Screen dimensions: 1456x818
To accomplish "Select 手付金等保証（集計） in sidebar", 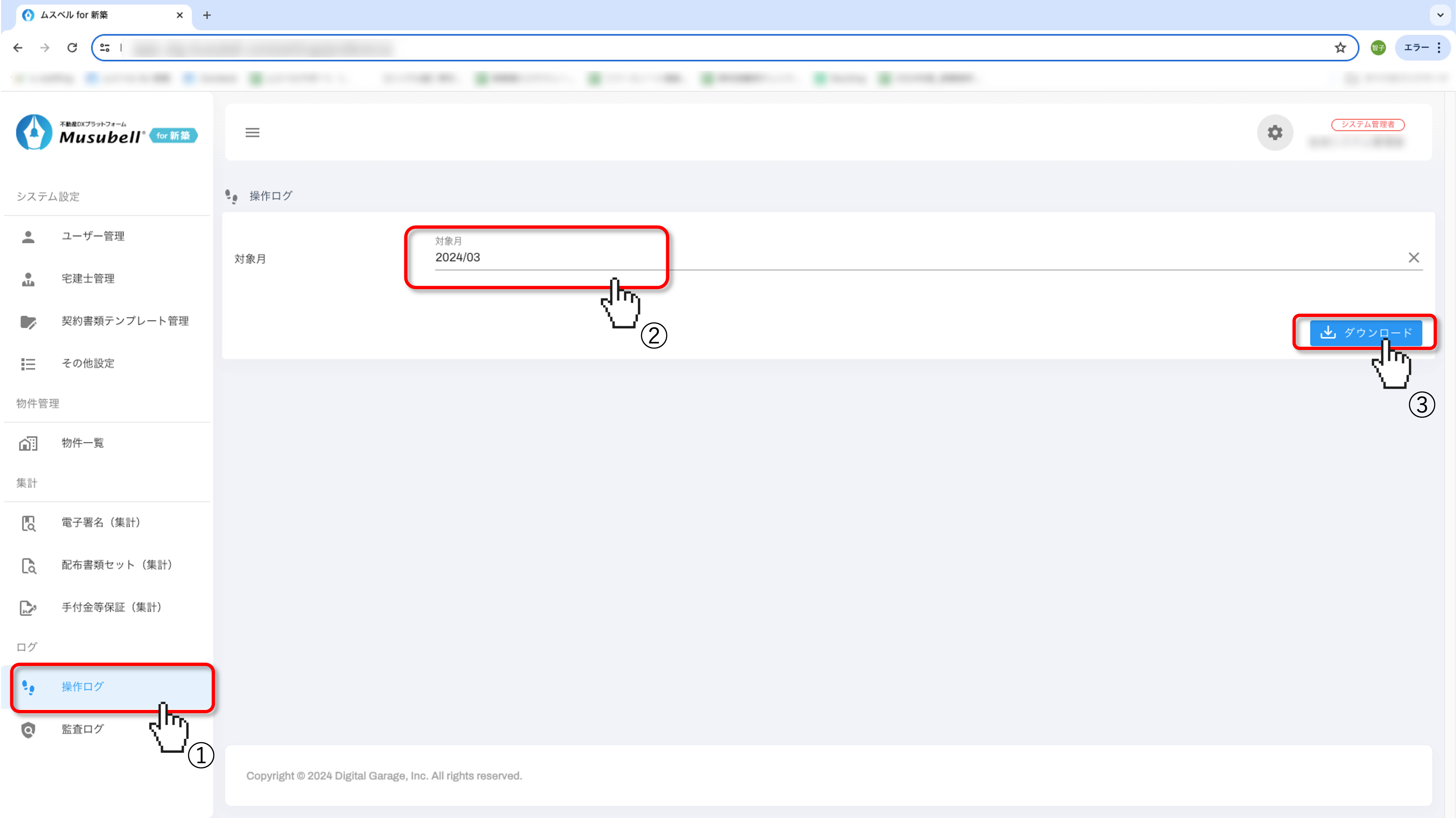I will tap(111, 608).
